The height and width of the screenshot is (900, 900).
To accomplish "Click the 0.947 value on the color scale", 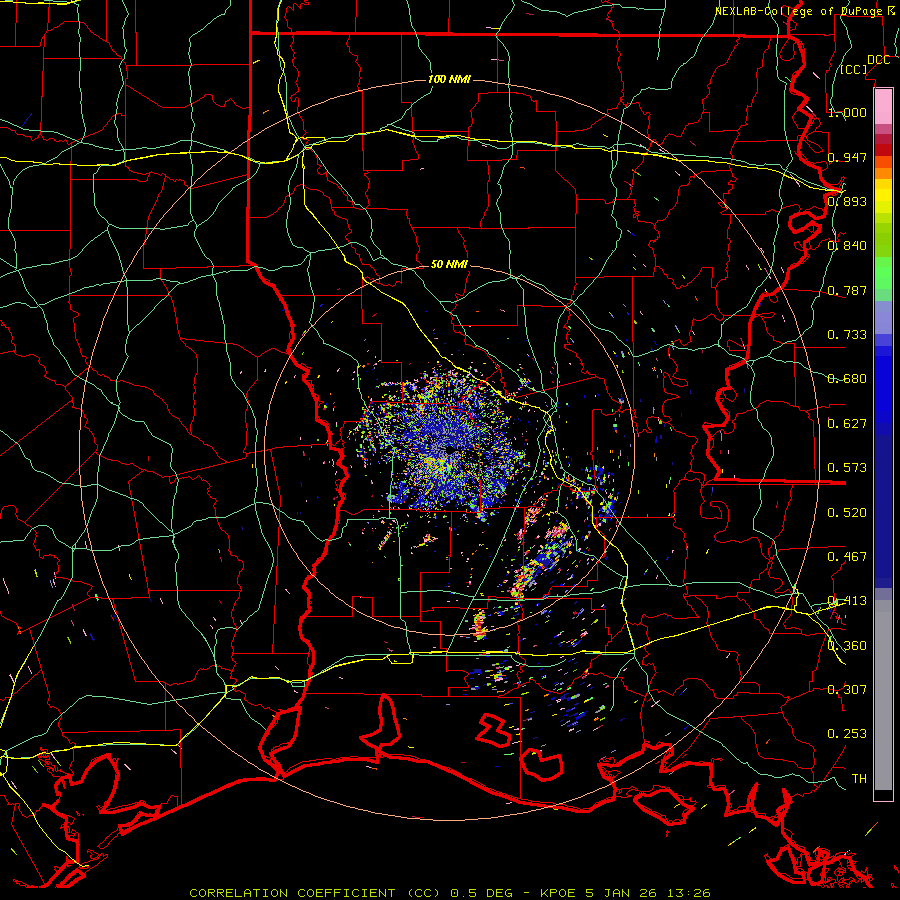I will [847, 157].
